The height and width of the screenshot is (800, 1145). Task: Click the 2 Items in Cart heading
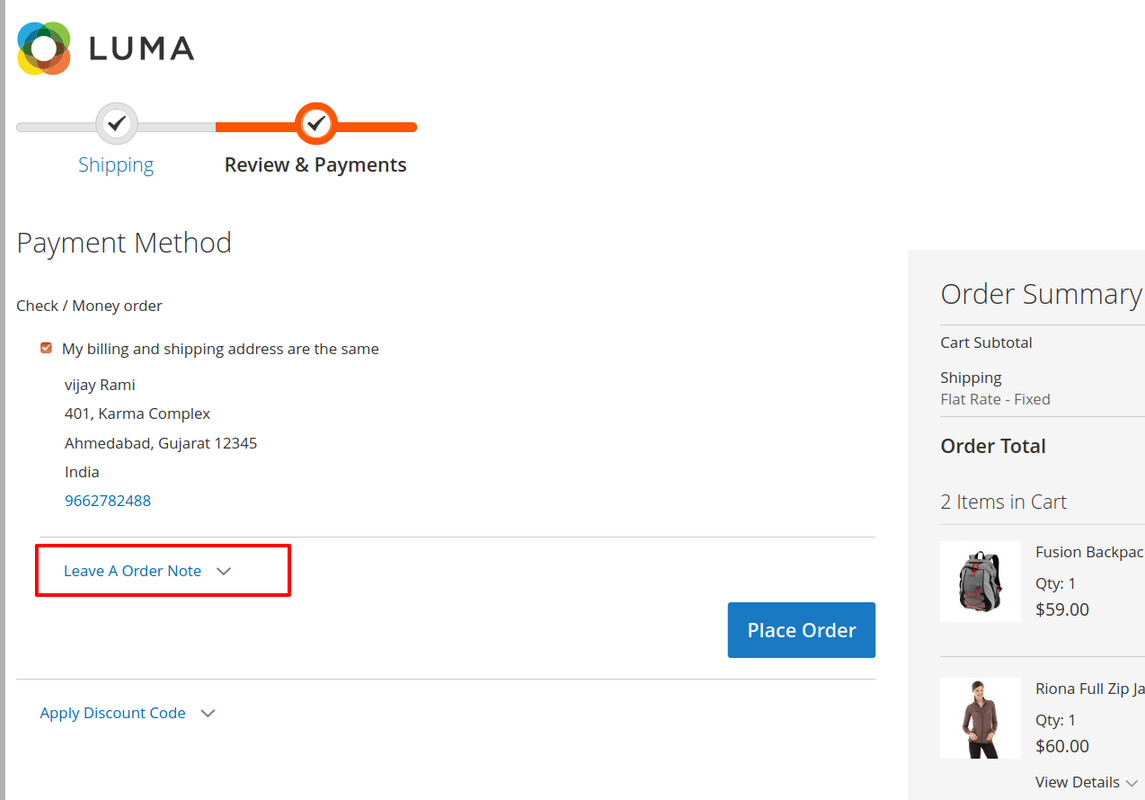[x=1003, y=502]
